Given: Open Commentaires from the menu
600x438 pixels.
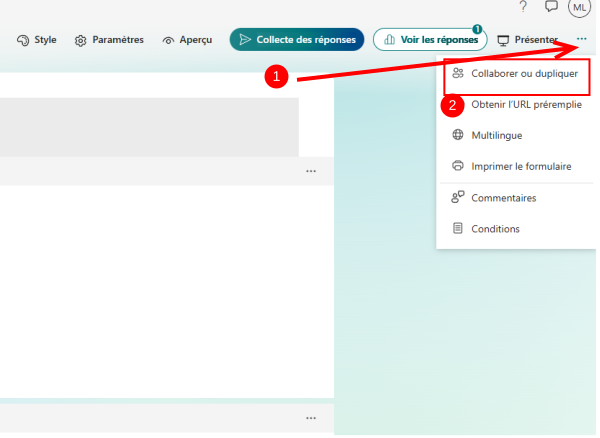Looking at the screenshot, I should (503, 198).
